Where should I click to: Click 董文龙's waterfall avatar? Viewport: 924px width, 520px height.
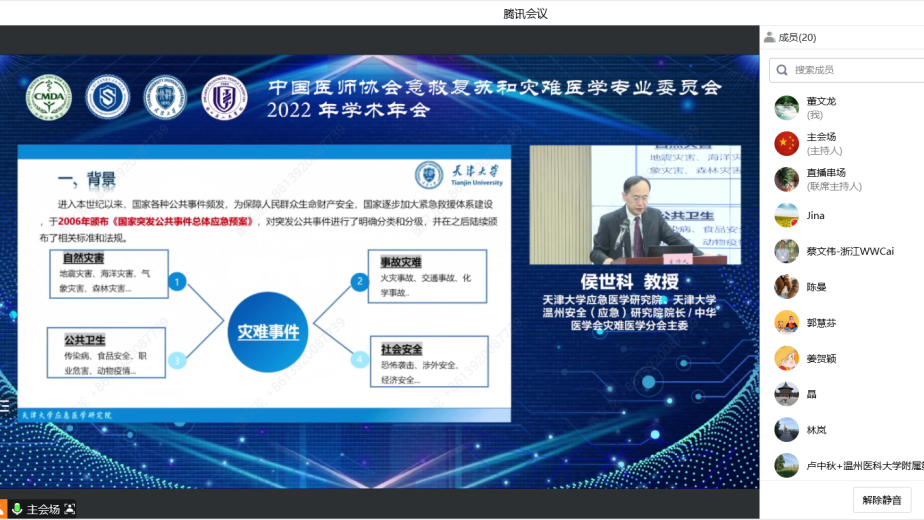pos(786,108)
